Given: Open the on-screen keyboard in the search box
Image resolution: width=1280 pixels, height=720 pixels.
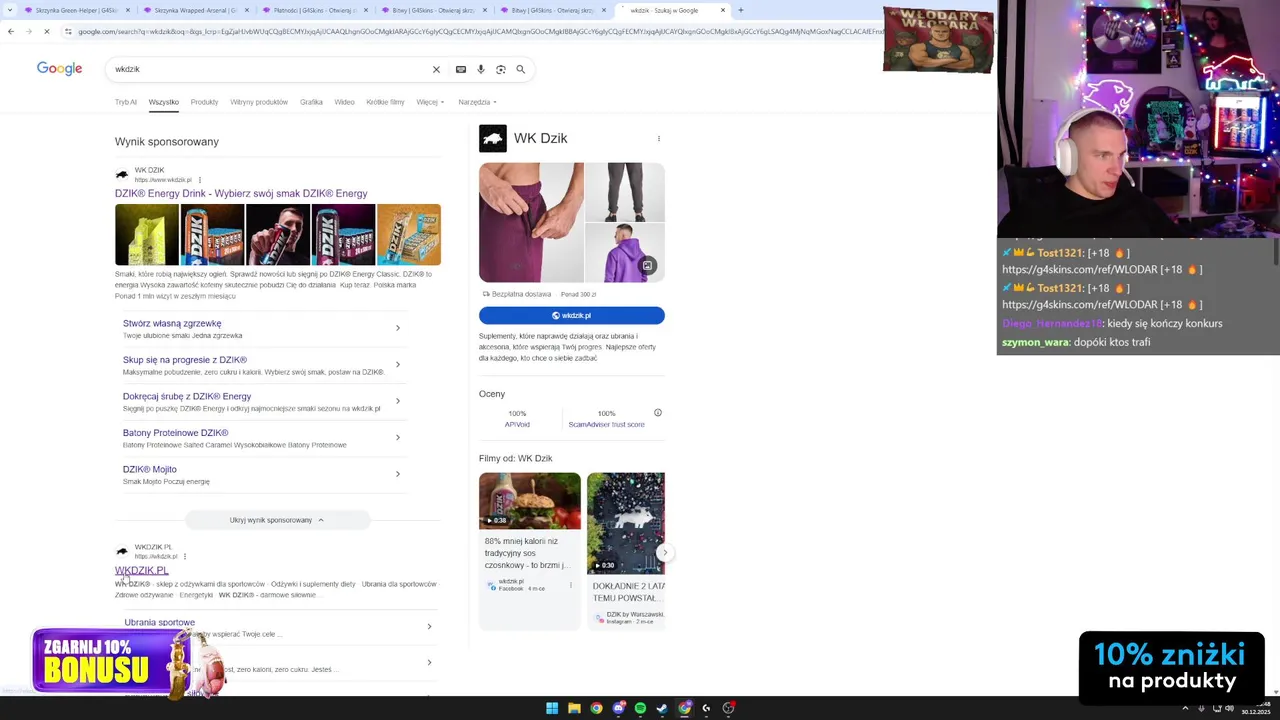Looking at the screenshot, I should click(461, 69).
